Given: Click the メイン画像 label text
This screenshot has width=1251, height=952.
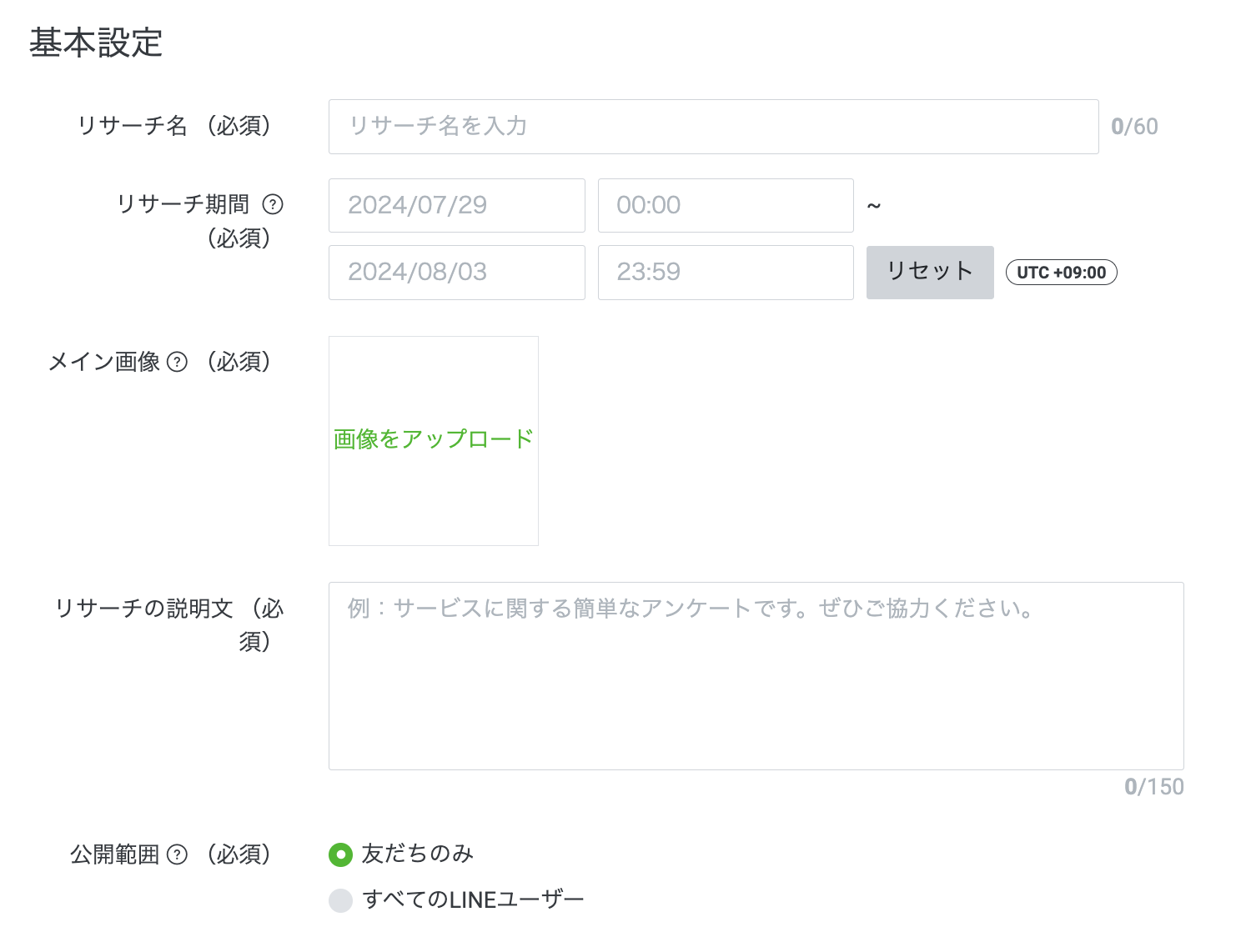Looking at the screenshot, I should (104, 362).
